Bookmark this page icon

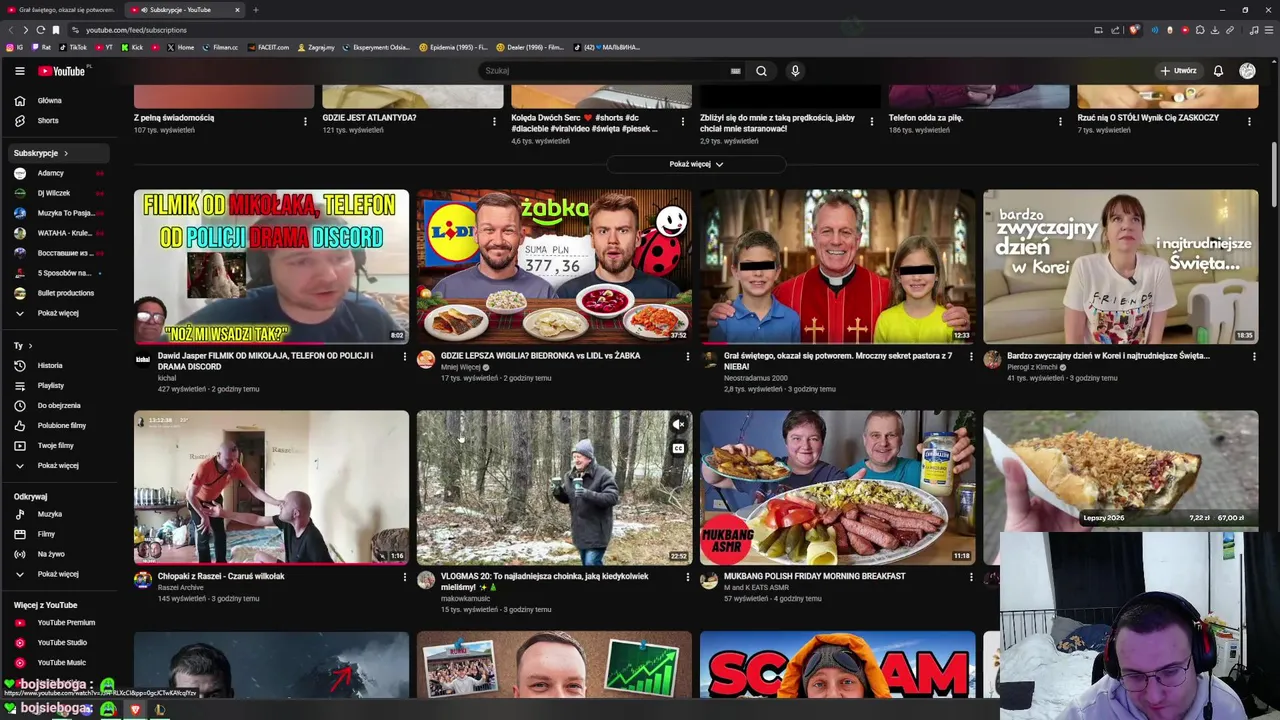coord(56,30)
